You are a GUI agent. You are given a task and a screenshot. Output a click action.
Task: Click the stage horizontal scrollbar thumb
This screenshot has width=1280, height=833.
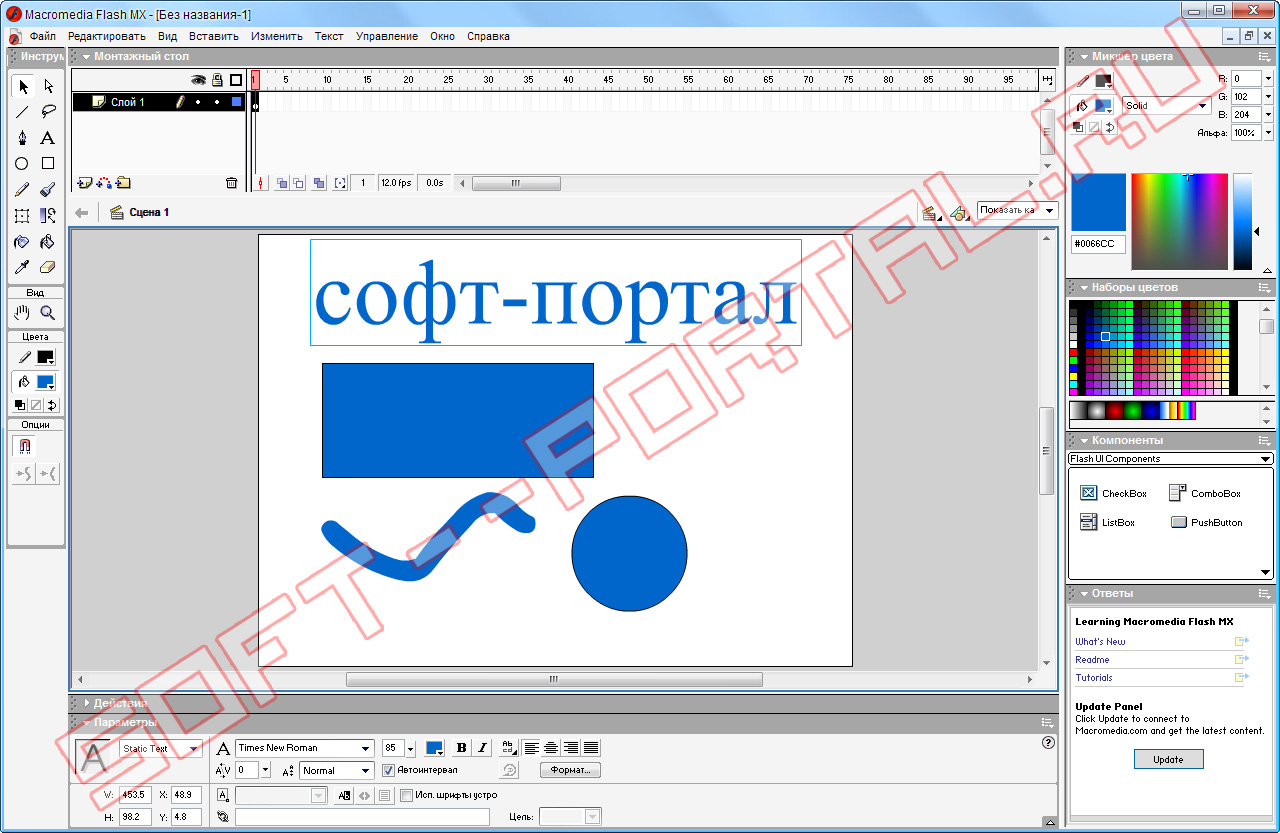pyautogui.click(x=554, y=679)
